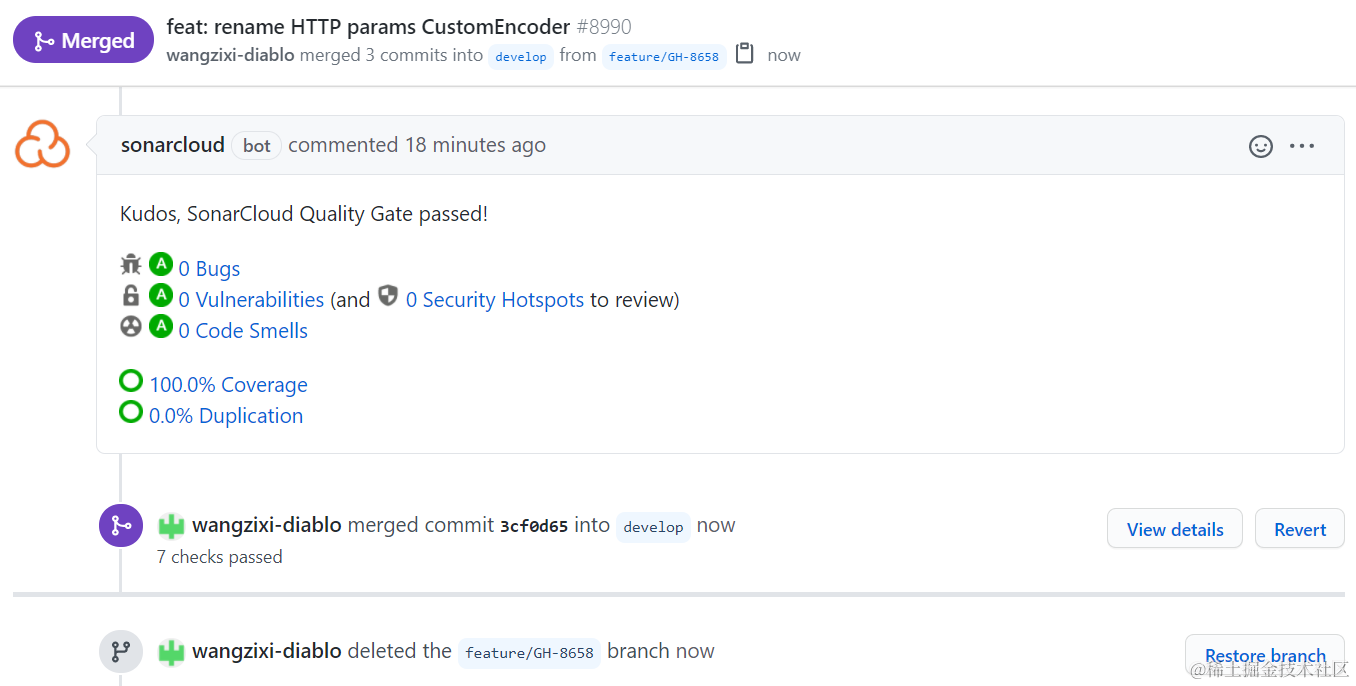Click the merged pull request icon avatar

click(121, 525)
